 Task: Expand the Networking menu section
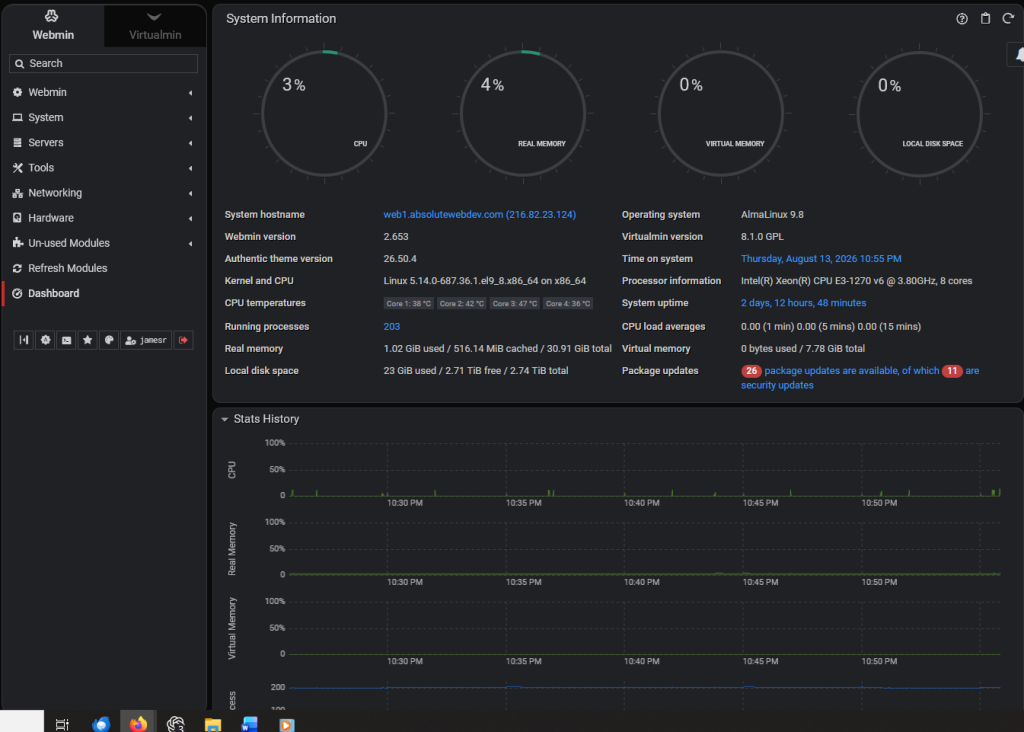point(103,193)
